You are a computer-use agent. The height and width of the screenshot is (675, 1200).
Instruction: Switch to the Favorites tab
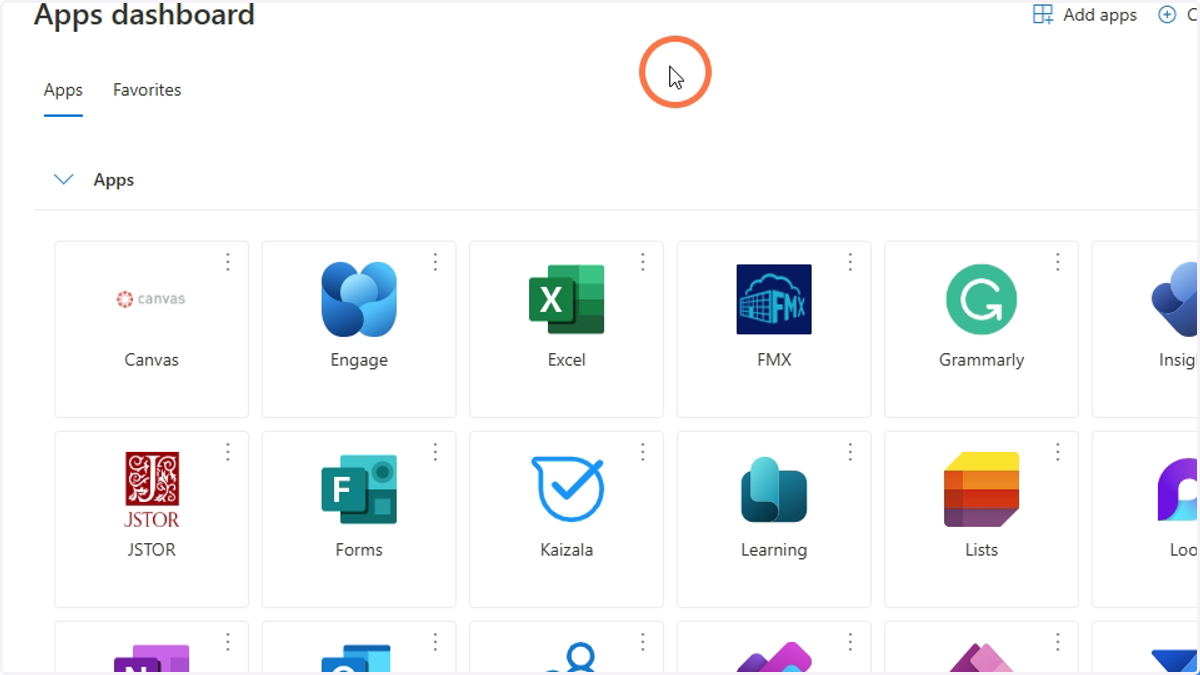coord(147,90)
